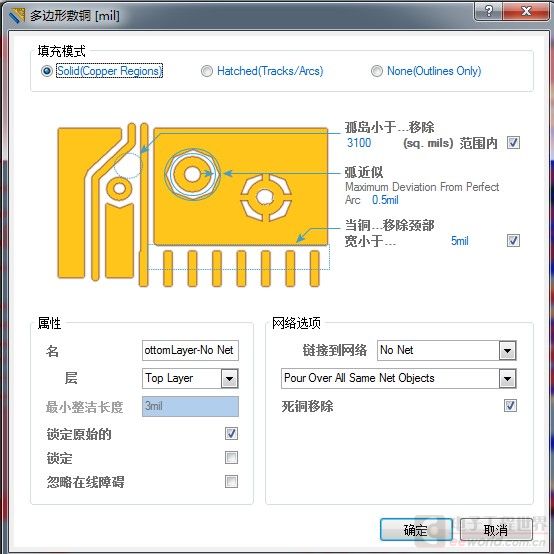554x554 pixels.
Task: Edit the 3100 sq. mils island value
Action: pyautogui.click(x=359, y=143)
